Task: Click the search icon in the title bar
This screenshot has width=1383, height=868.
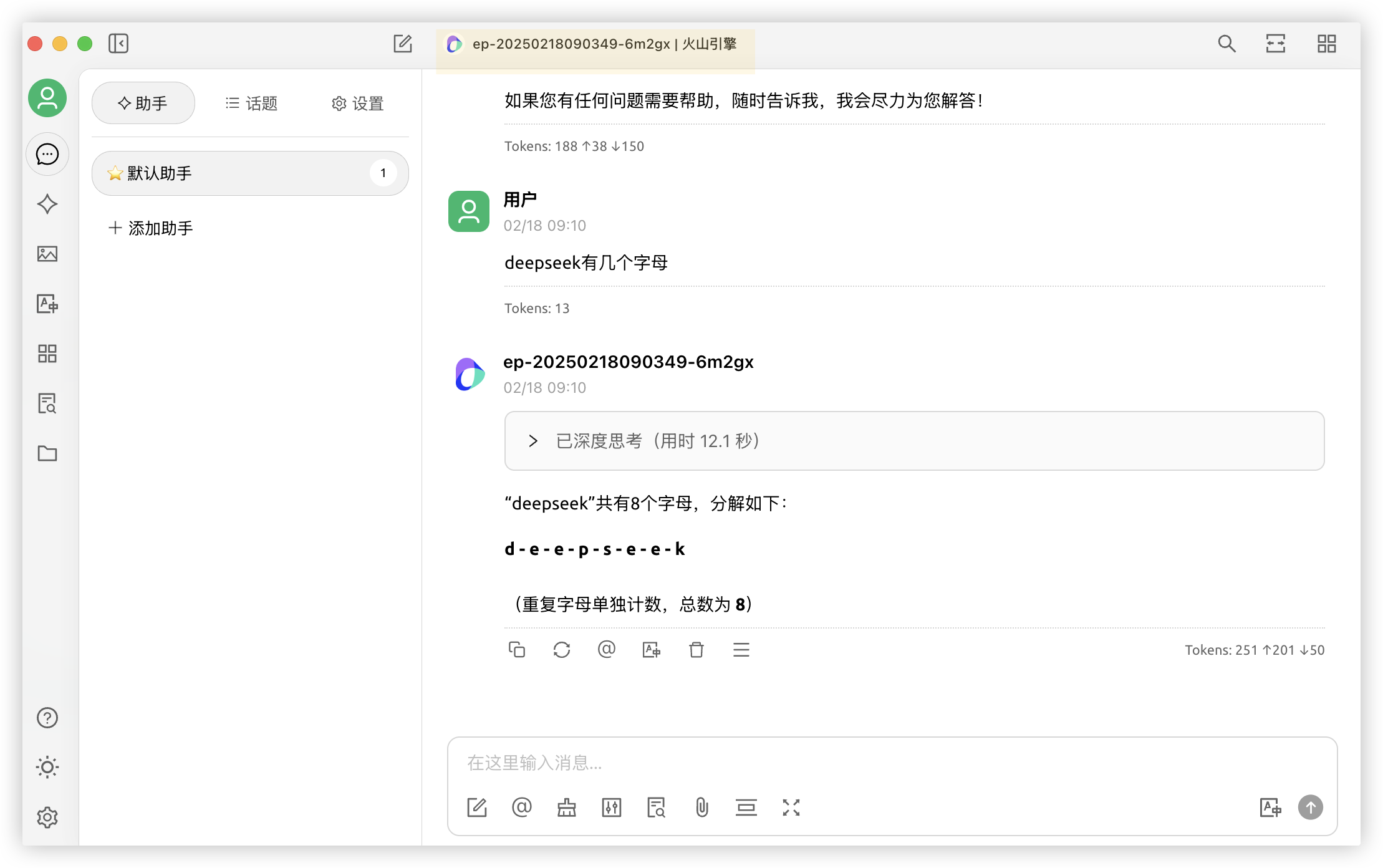Action: pyautogui.click(x=1226, y=44)
